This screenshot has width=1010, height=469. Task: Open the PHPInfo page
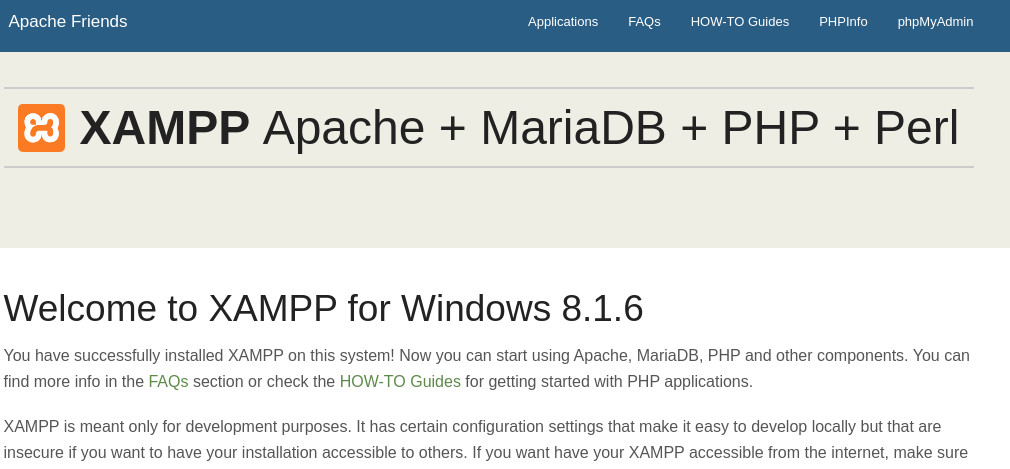(843, 22)
